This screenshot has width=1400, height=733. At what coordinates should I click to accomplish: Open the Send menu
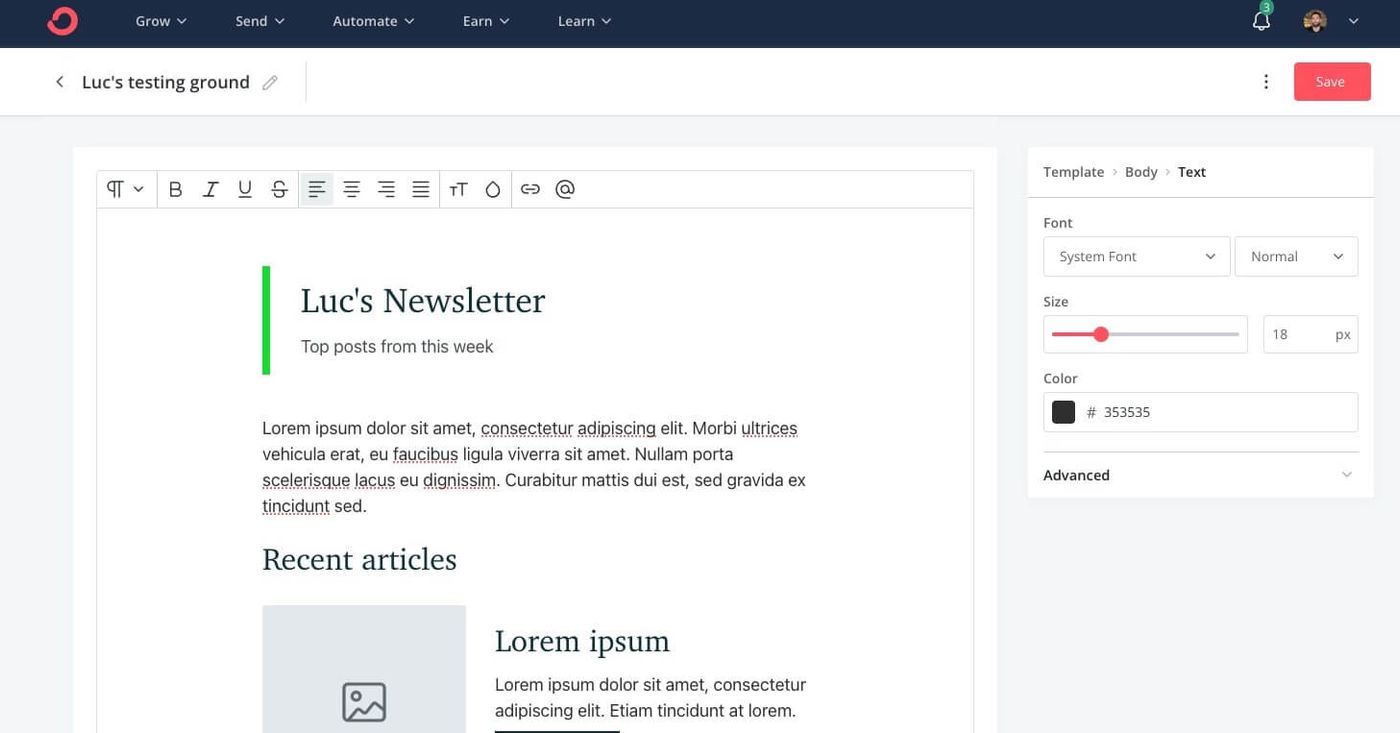[x=260, y=21]
